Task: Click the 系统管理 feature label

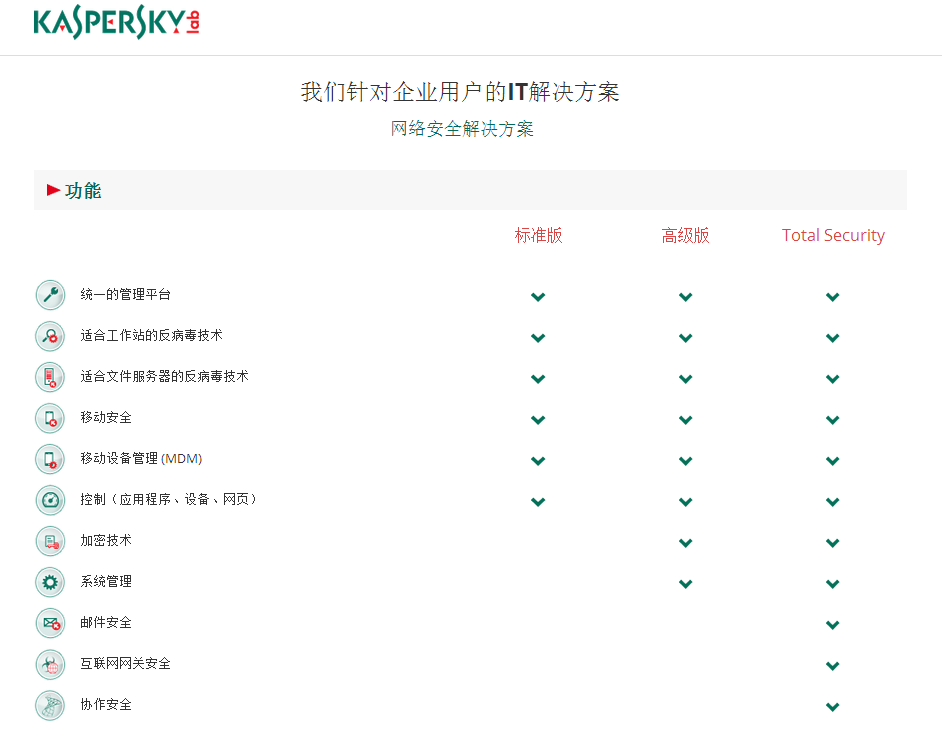Action: (106, 581)
